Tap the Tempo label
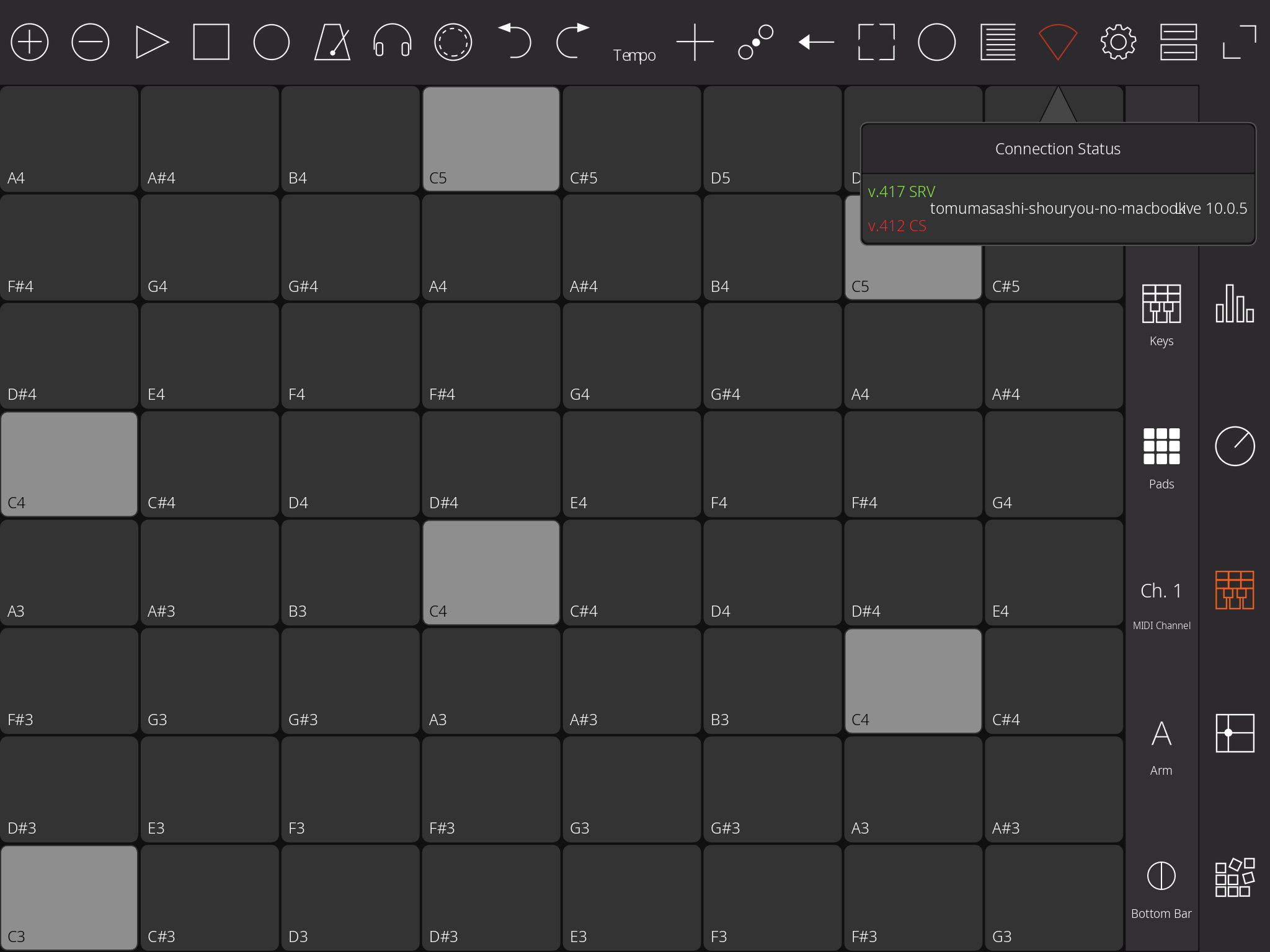 634,55
